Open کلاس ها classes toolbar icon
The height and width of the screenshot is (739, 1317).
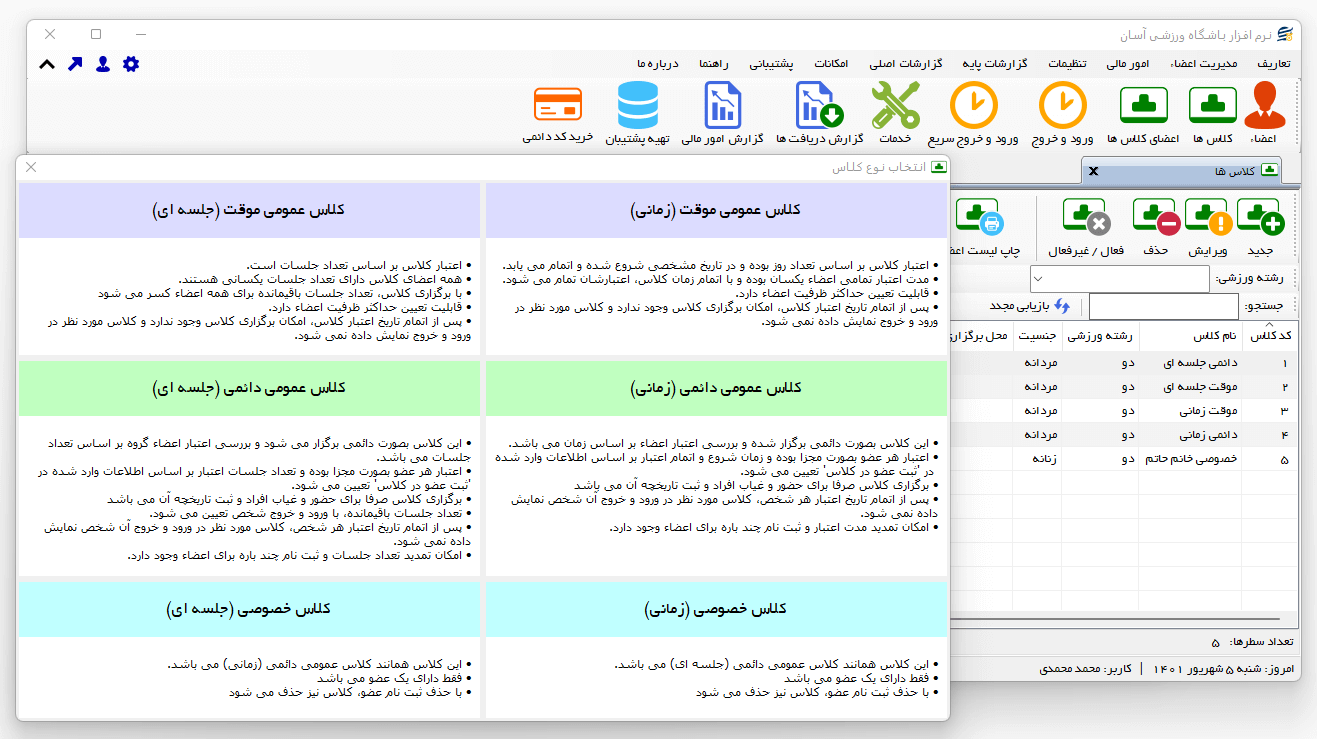pyautogui.click(x=1213, y=113)
